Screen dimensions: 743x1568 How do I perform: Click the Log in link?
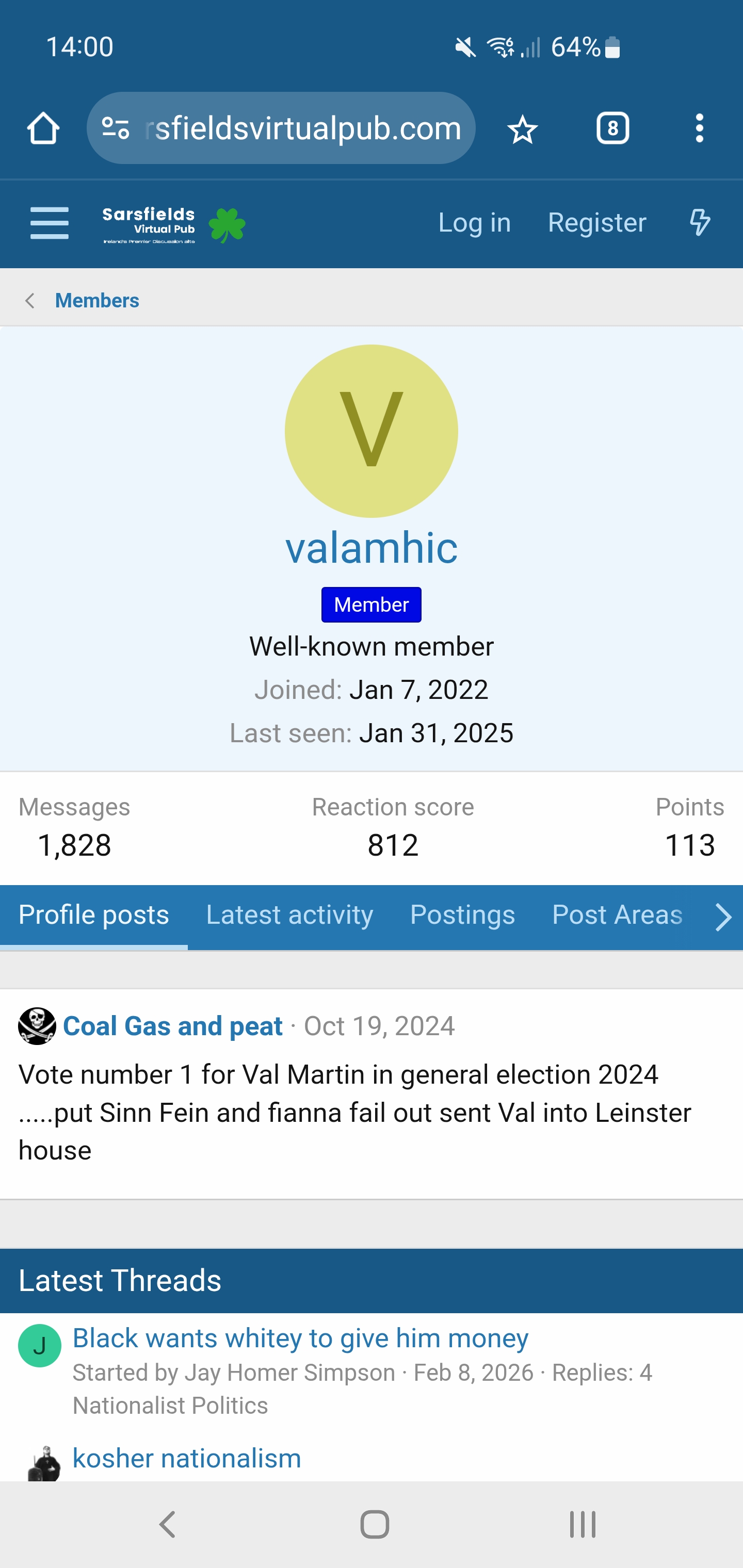474,223
